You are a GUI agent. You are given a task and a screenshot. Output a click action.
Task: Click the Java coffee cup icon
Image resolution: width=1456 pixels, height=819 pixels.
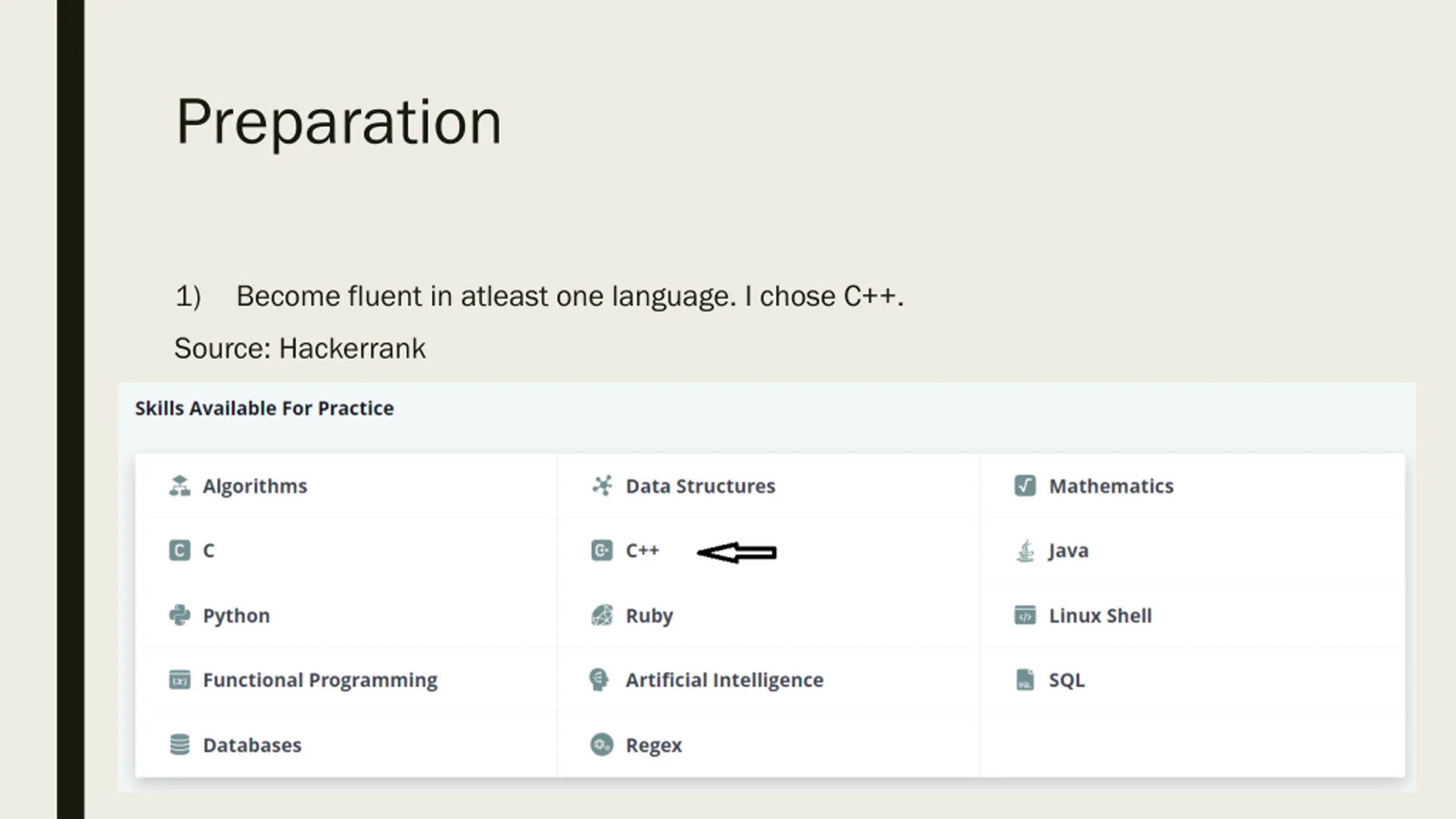point(1025,551)
